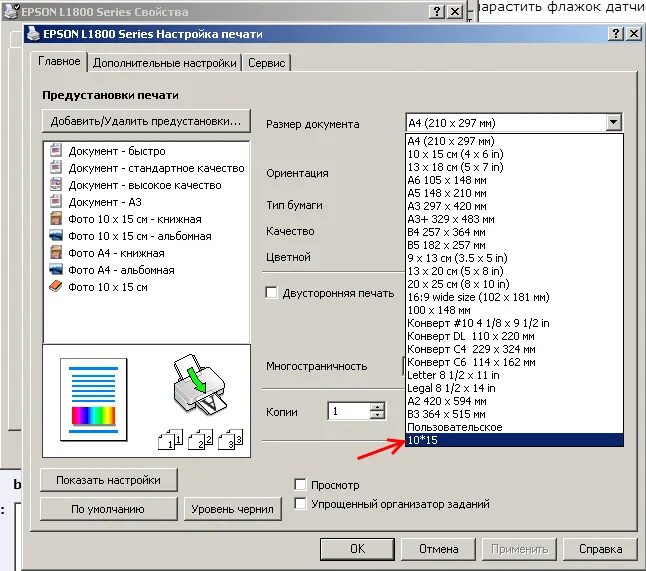
Task: Select Конверт C6 114 x 162 мм
Action: tap(514, 362)
